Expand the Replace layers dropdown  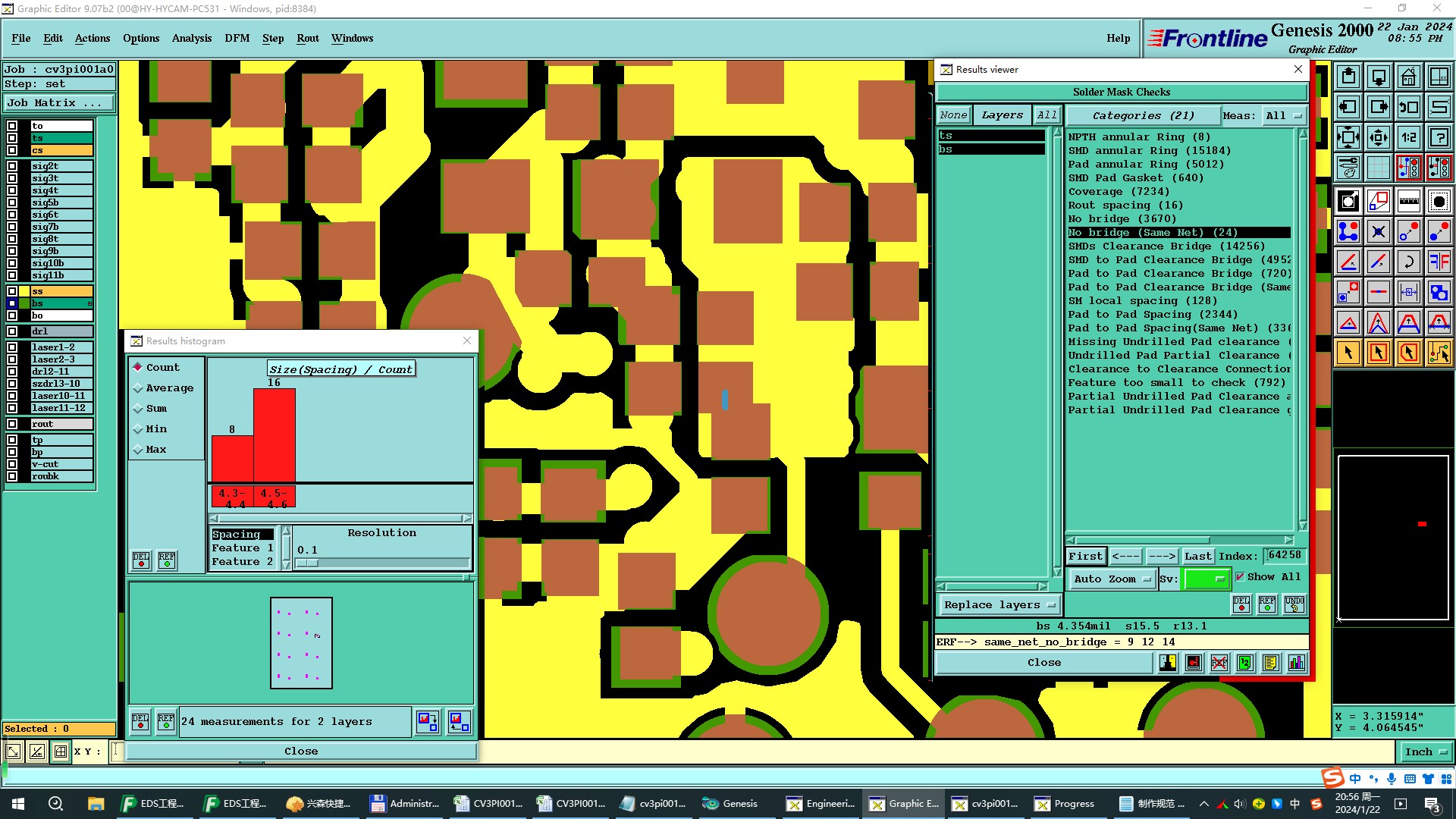pyautogui.click(x=998, y=605)
